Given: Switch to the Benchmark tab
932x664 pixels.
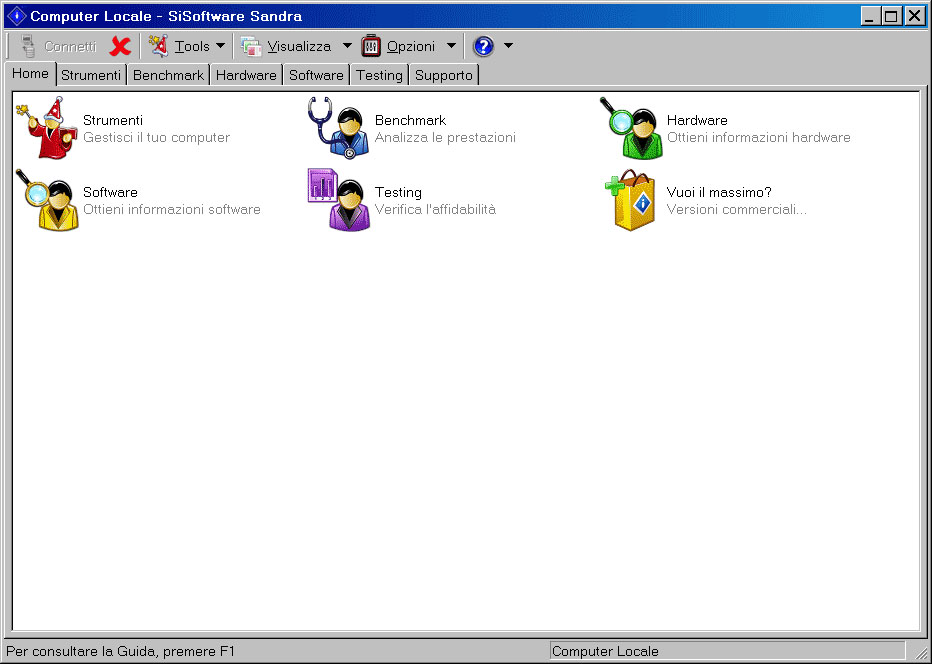Looking at the screenshot, I should (167, 74).
